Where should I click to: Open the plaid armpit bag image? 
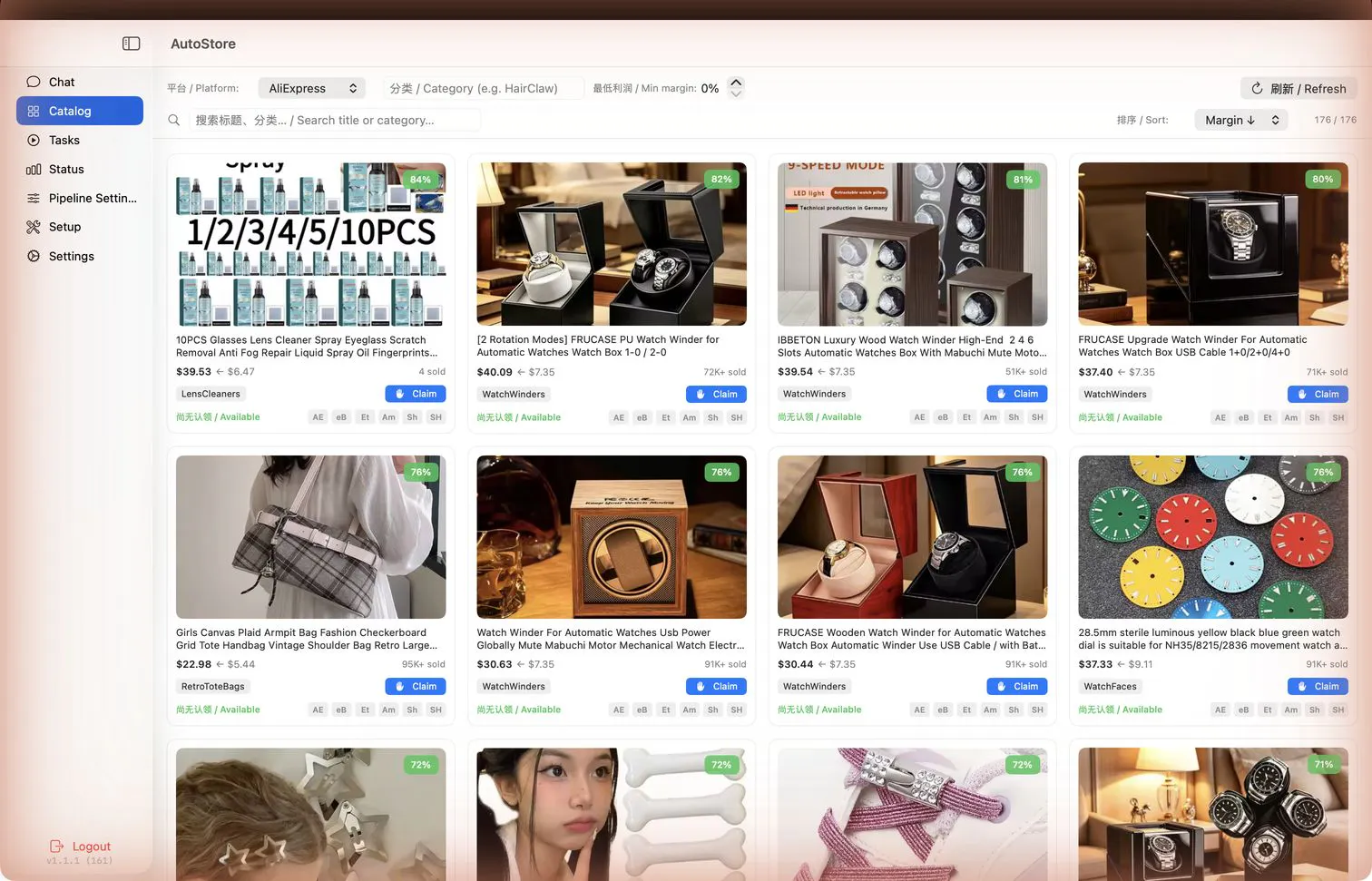(x=310, y=537)
